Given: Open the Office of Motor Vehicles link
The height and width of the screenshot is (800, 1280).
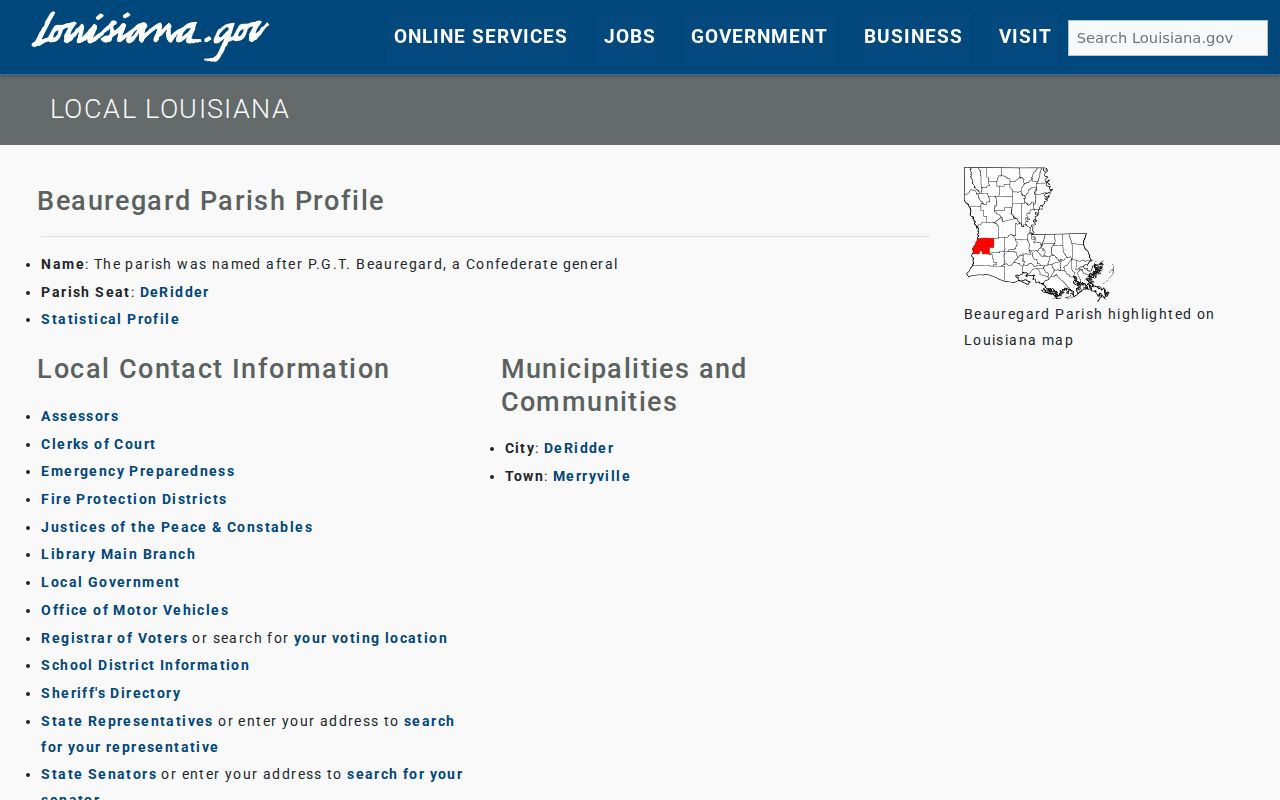Looking at the screenshot, I should [135, 610].
